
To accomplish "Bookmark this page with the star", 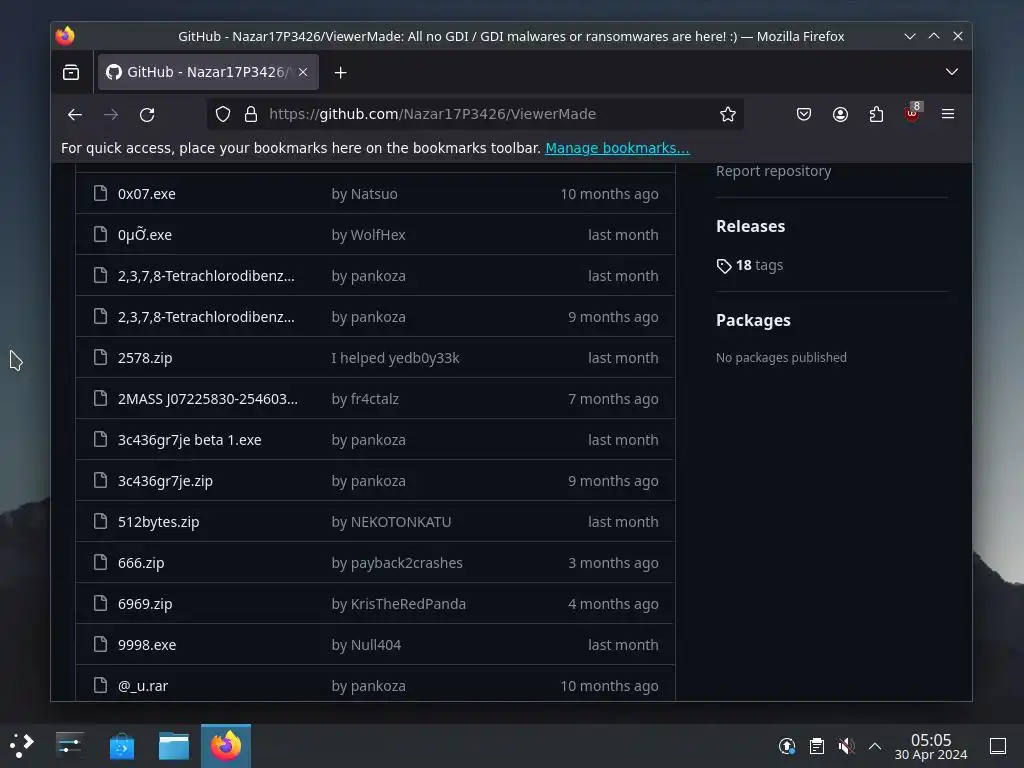I will pyautogui.click(x=728, y=114).
